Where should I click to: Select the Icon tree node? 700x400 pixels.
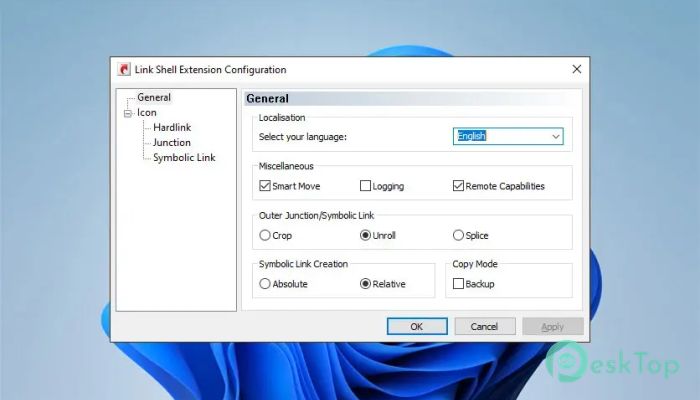146,112
